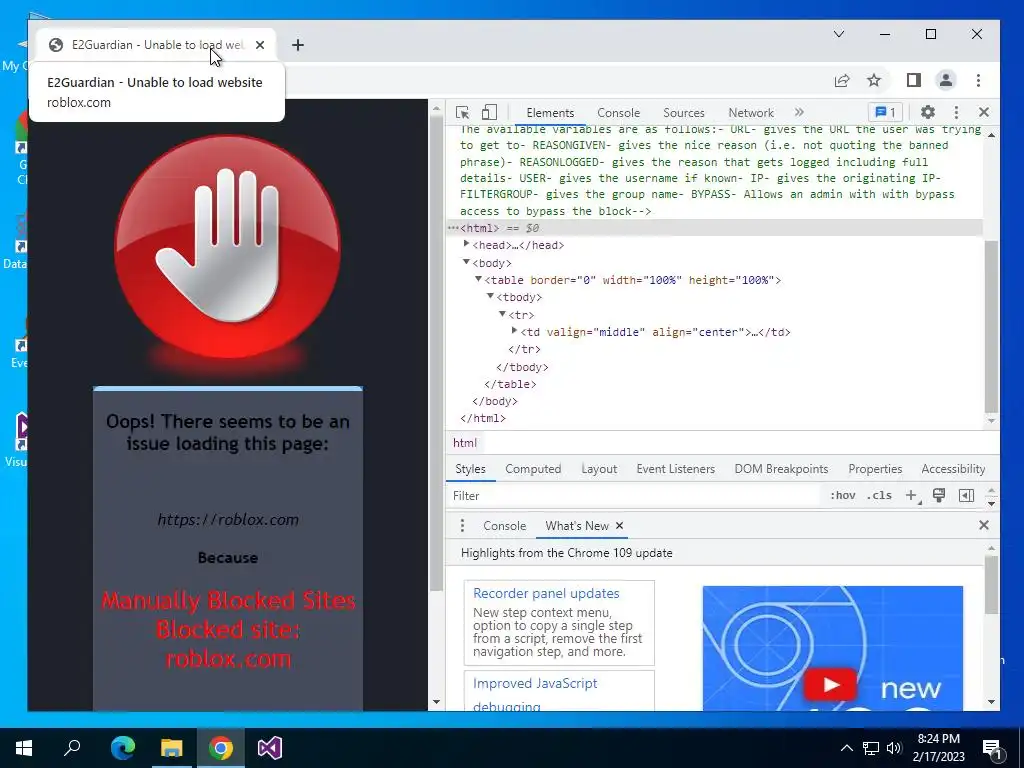Open the Sources tab
The height and width of the screenshot is (768, 1024).
point(684,113)
